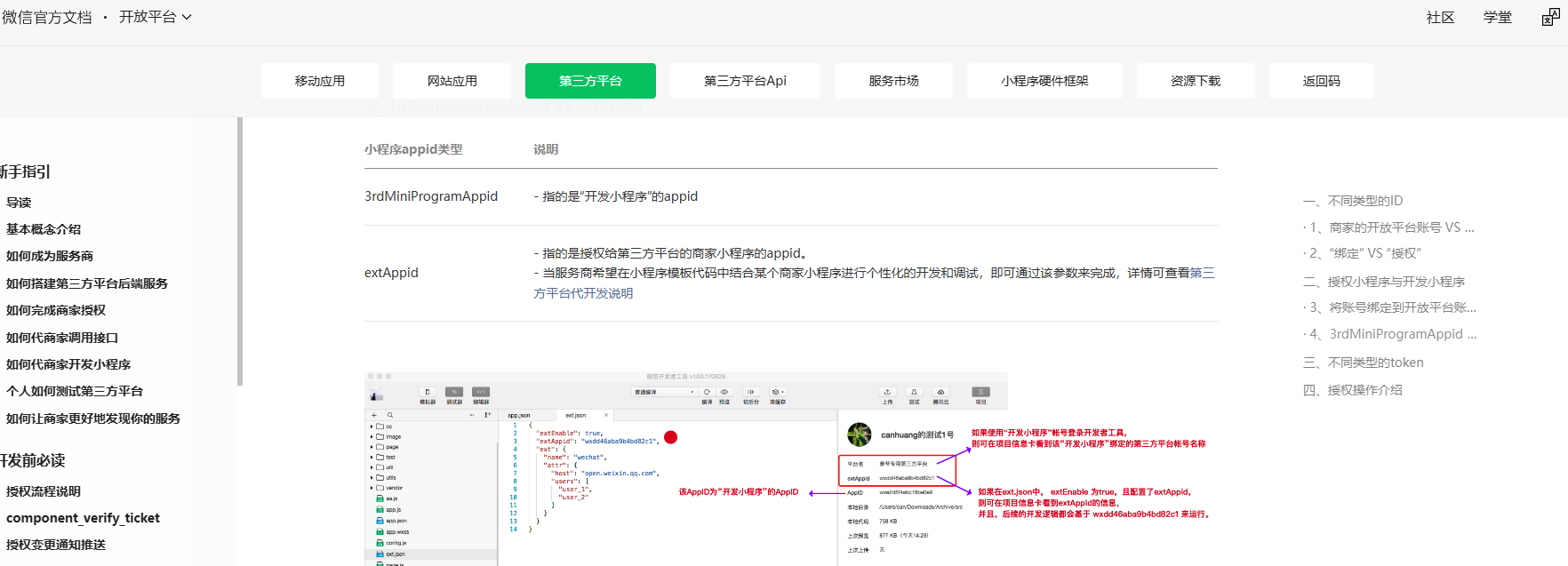This screenshot has width=1568, height=566.
Task: Open the 开放平台 dropdown in header
Action: click(155, 17)
